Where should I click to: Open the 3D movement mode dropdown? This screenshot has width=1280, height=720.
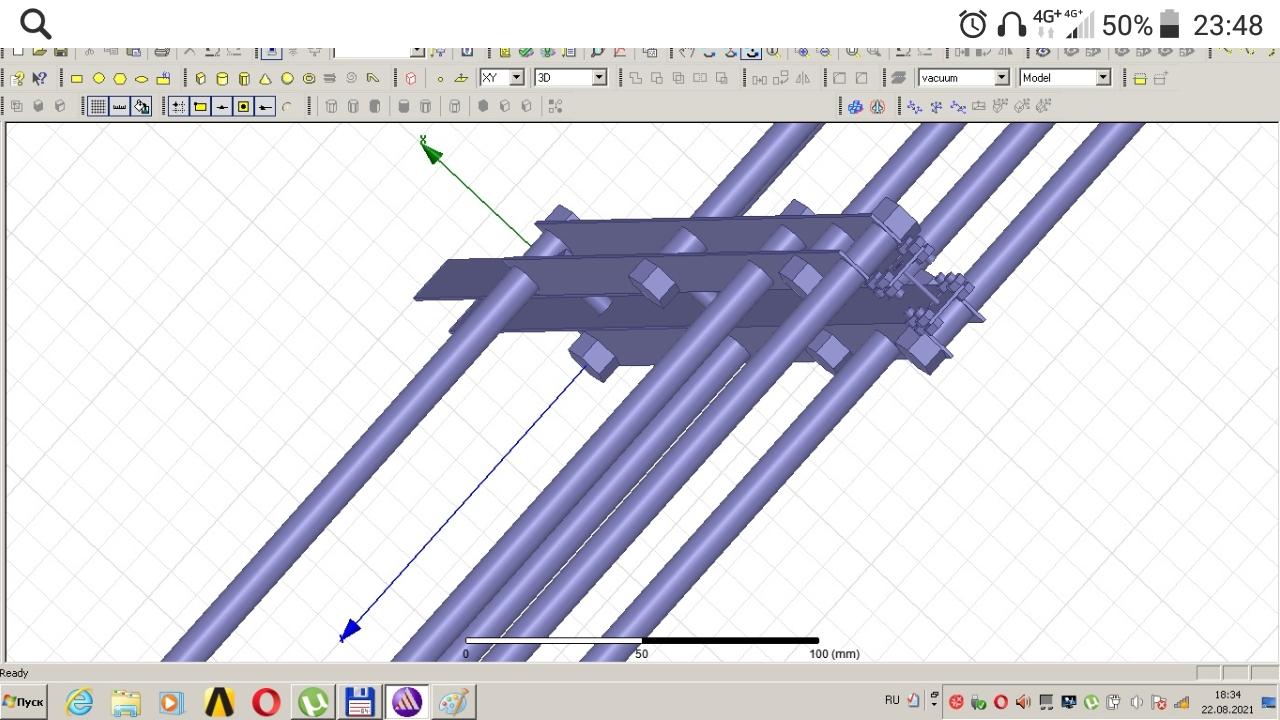[599, 78]
